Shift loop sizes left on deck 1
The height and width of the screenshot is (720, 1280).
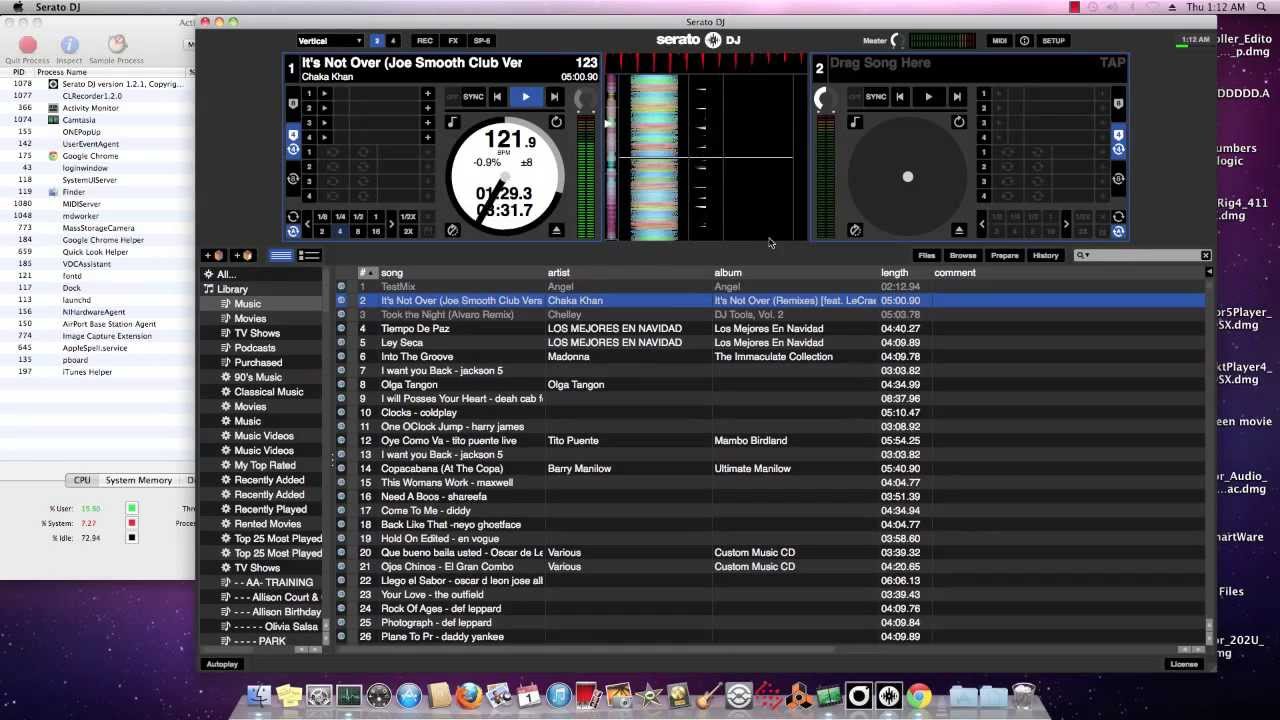[x=308, y=224]
